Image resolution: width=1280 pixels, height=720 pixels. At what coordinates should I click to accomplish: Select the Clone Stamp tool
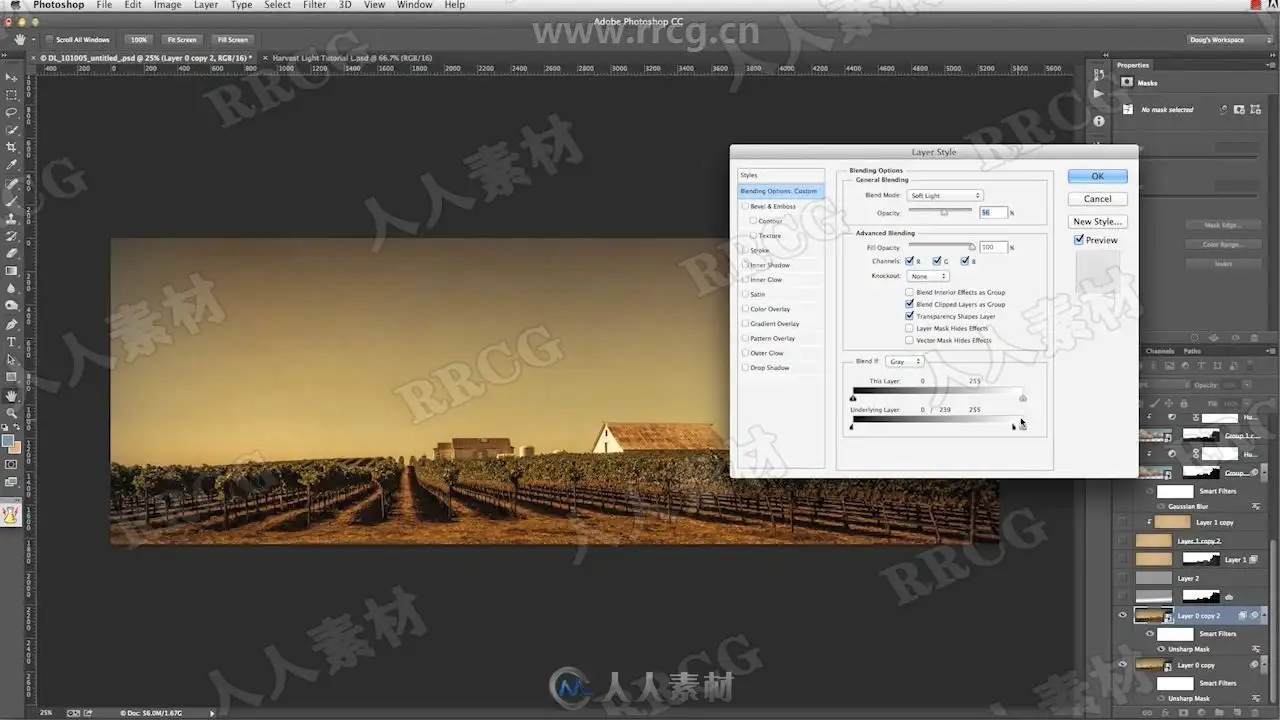click(12, 218)
